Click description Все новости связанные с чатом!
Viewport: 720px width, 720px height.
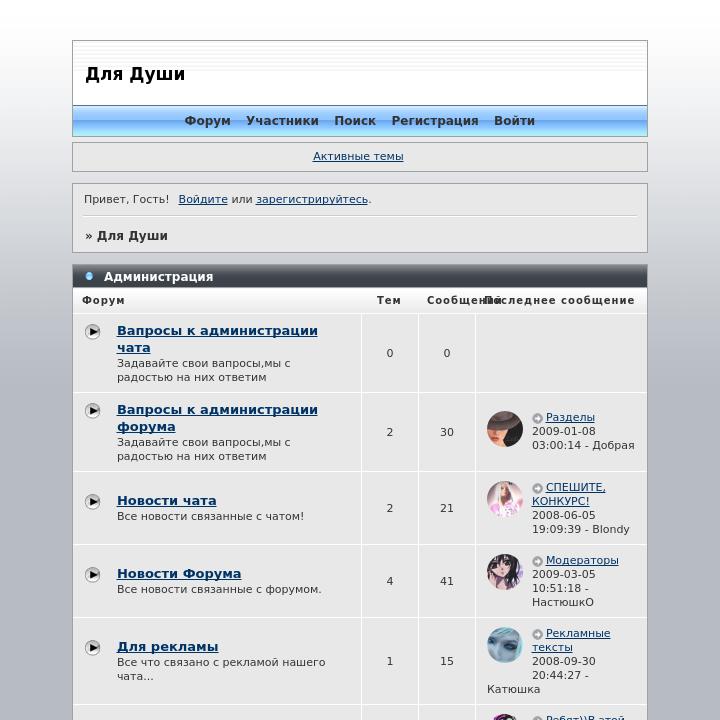[x=210, y=516]
